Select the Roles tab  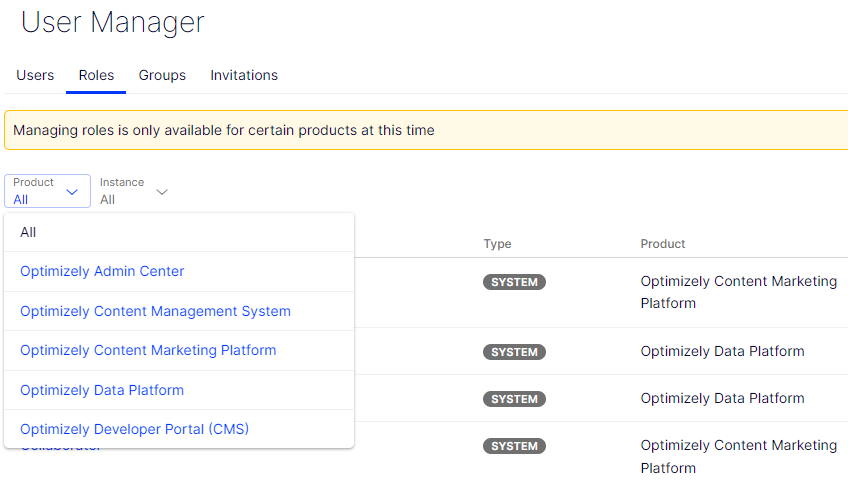[96, 75]
